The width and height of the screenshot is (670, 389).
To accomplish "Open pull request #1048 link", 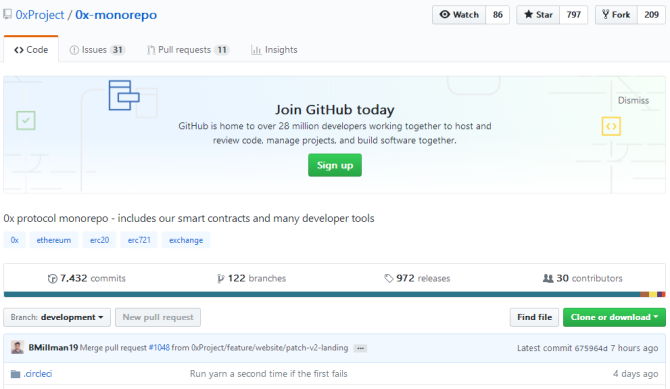I will click(159, 348).
